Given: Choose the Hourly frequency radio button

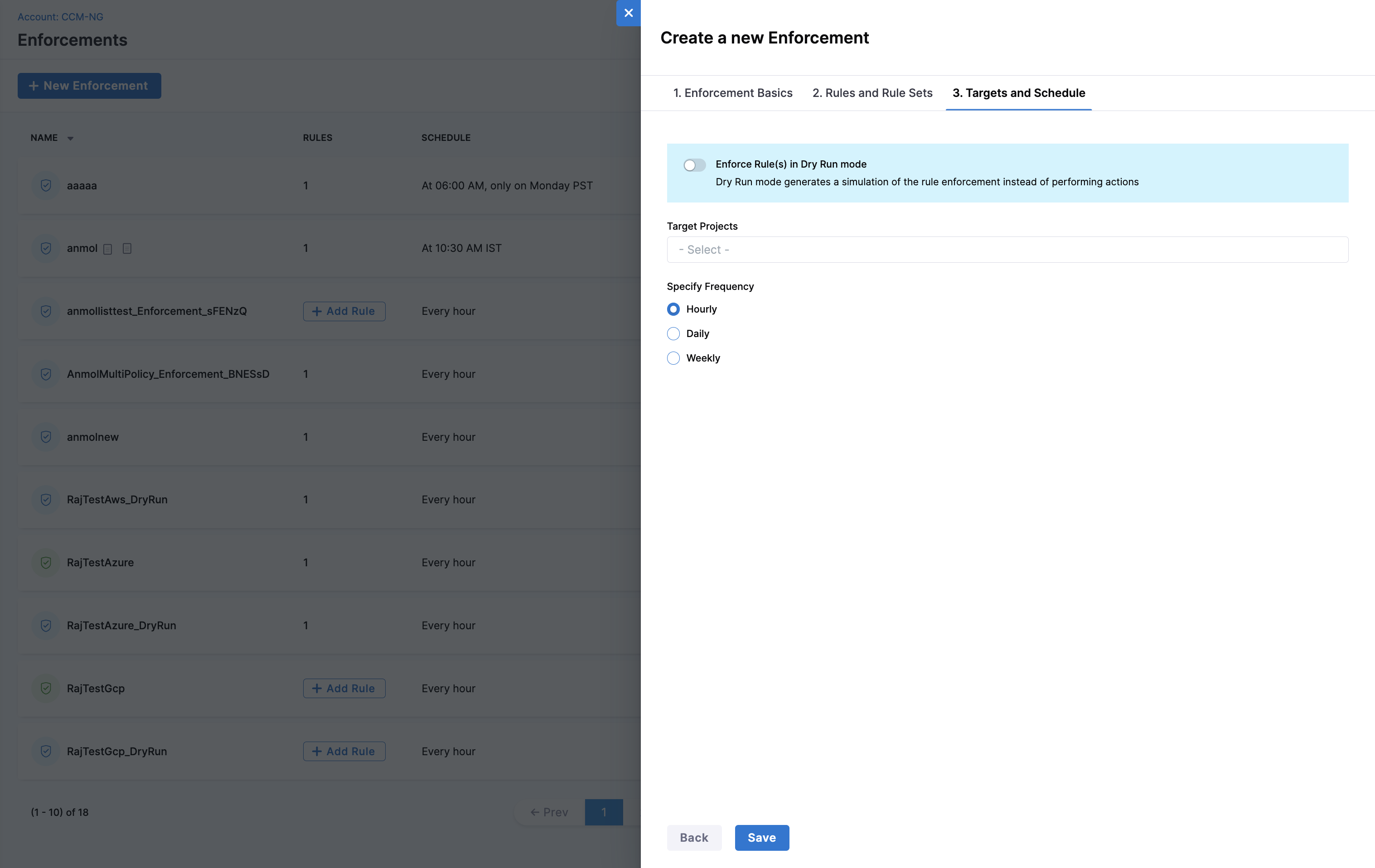Looking at the screenshot, I should (673, 309).
